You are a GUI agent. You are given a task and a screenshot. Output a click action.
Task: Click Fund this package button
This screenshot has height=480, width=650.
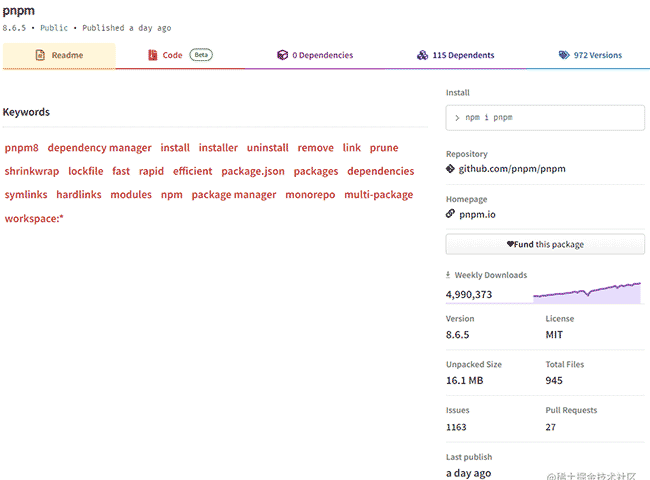pos(545,244)
